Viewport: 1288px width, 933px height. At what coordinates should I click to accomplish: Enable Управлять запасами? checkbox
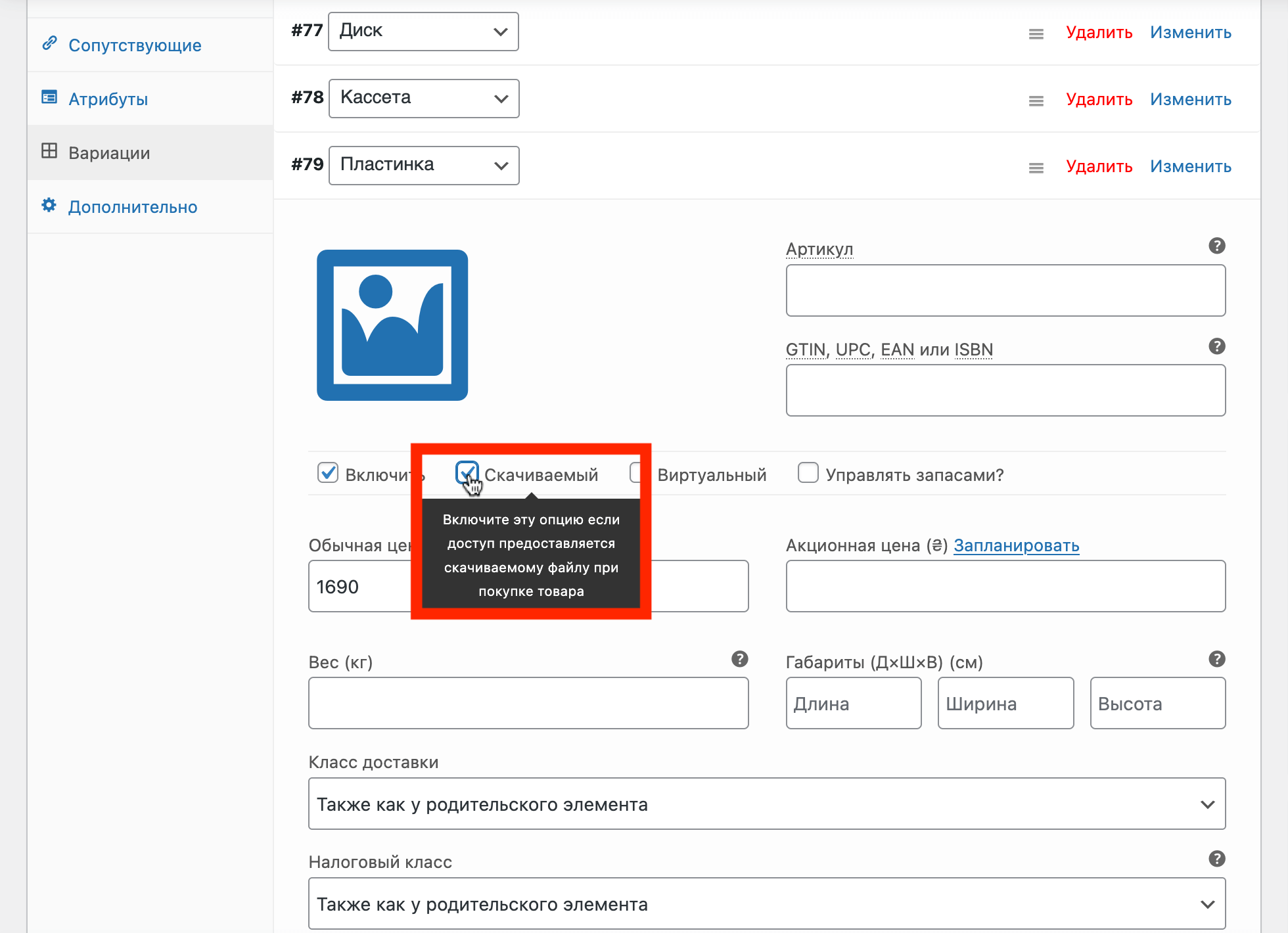click(x=808, y=472)
